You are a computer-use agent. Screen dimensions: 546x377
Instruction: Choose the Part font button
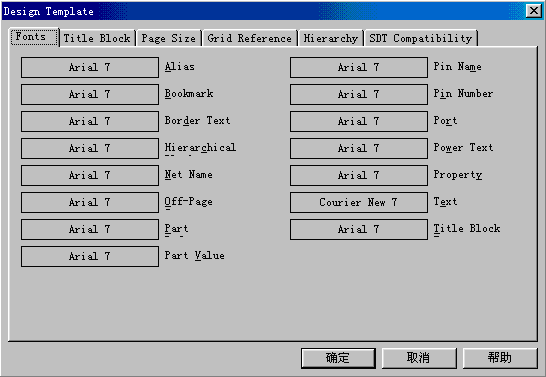coord(90,229)
